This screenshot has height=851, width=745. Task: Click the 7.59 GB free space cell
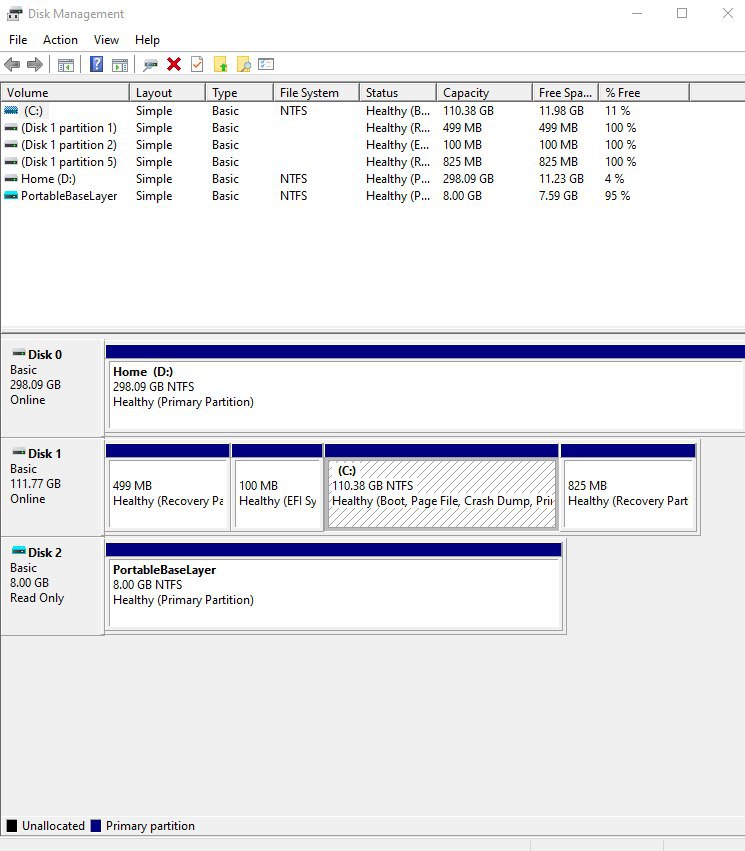[558, 195]
